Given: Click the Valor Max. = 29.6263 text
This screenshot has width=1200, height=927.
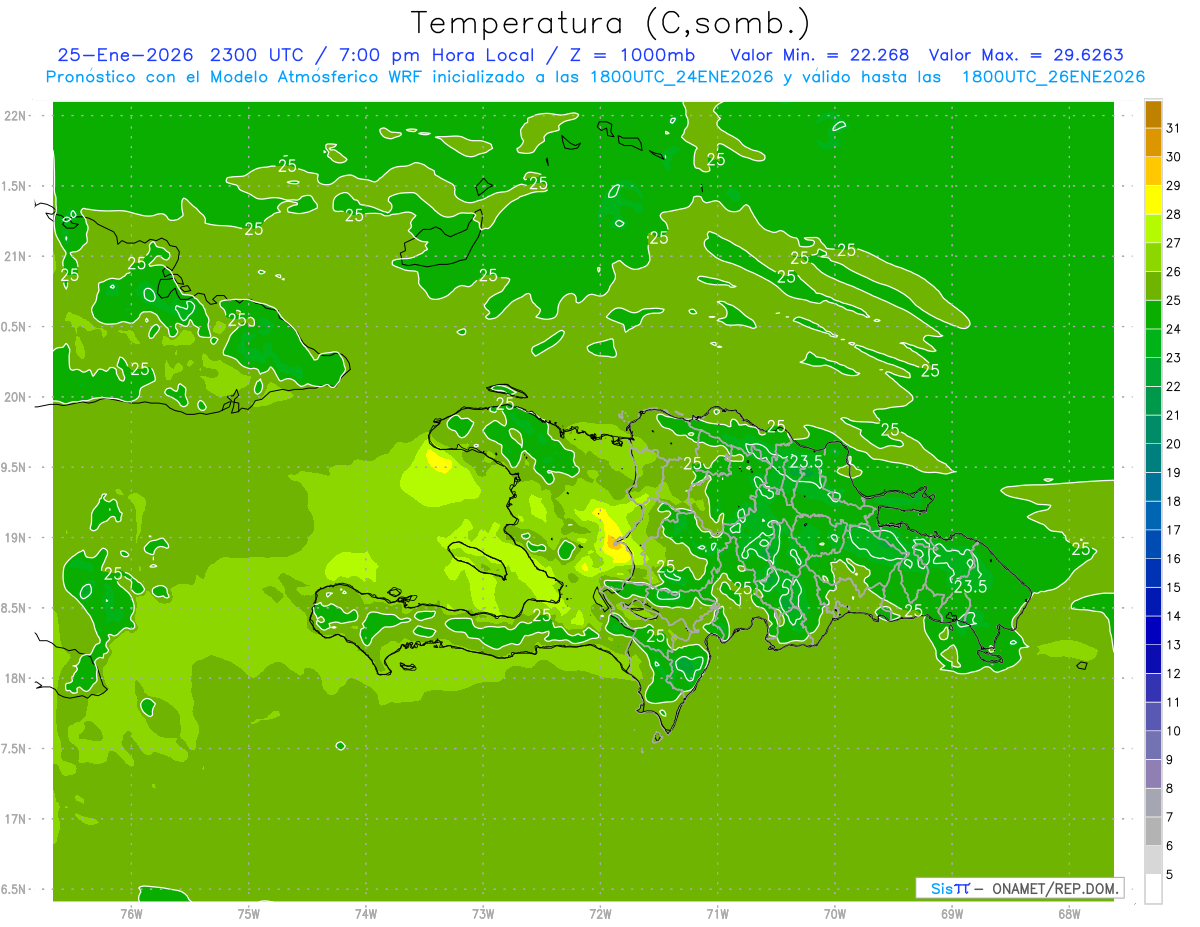Looking at the screenshot, I should (x=1032, y=55).
